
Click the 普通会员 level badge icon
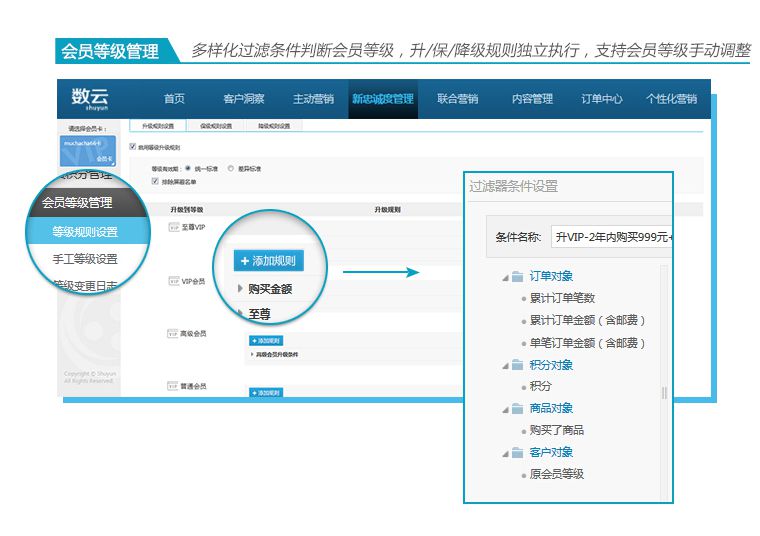click(172, 385)
